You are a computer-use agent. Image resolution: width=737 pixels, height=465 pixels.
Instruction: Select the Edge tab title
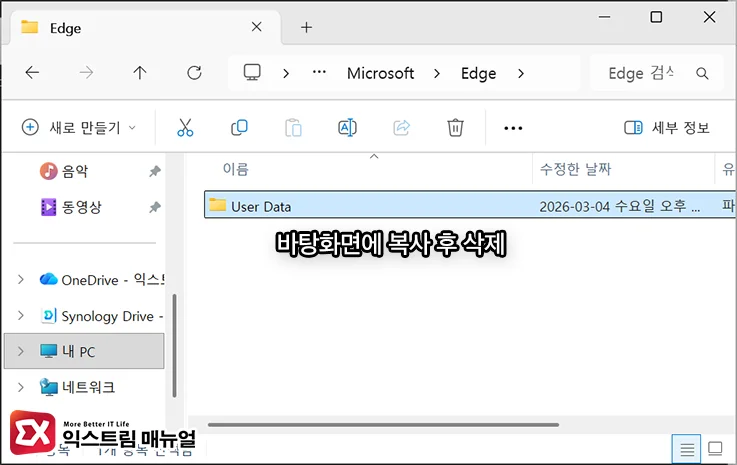pos(65,28)
